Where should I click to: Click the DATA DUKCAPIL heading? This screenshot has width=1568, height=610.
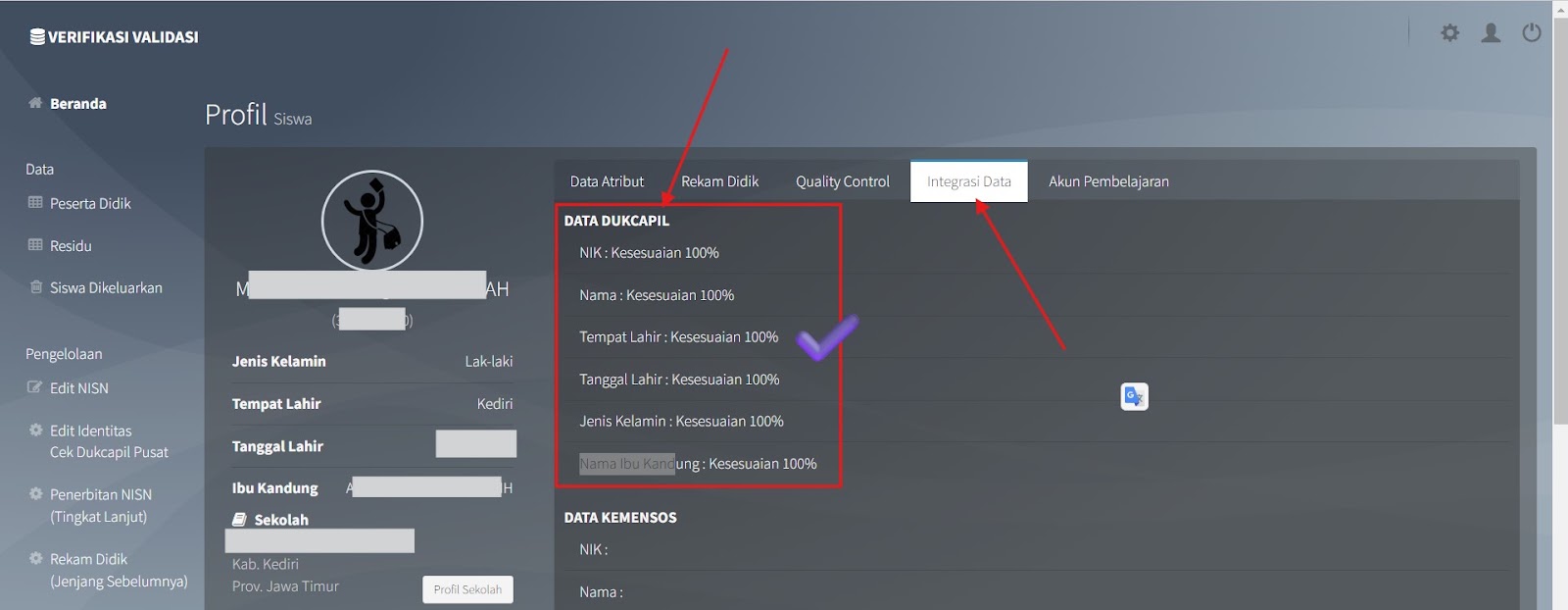[616, 221]
